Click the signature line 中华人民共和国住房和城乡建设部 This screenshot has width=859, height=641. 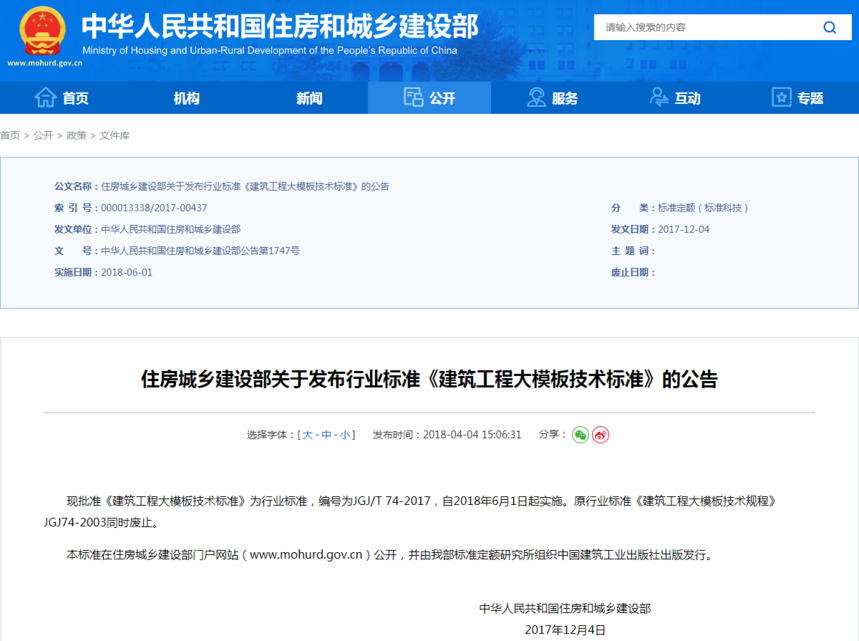coord(565,609)
